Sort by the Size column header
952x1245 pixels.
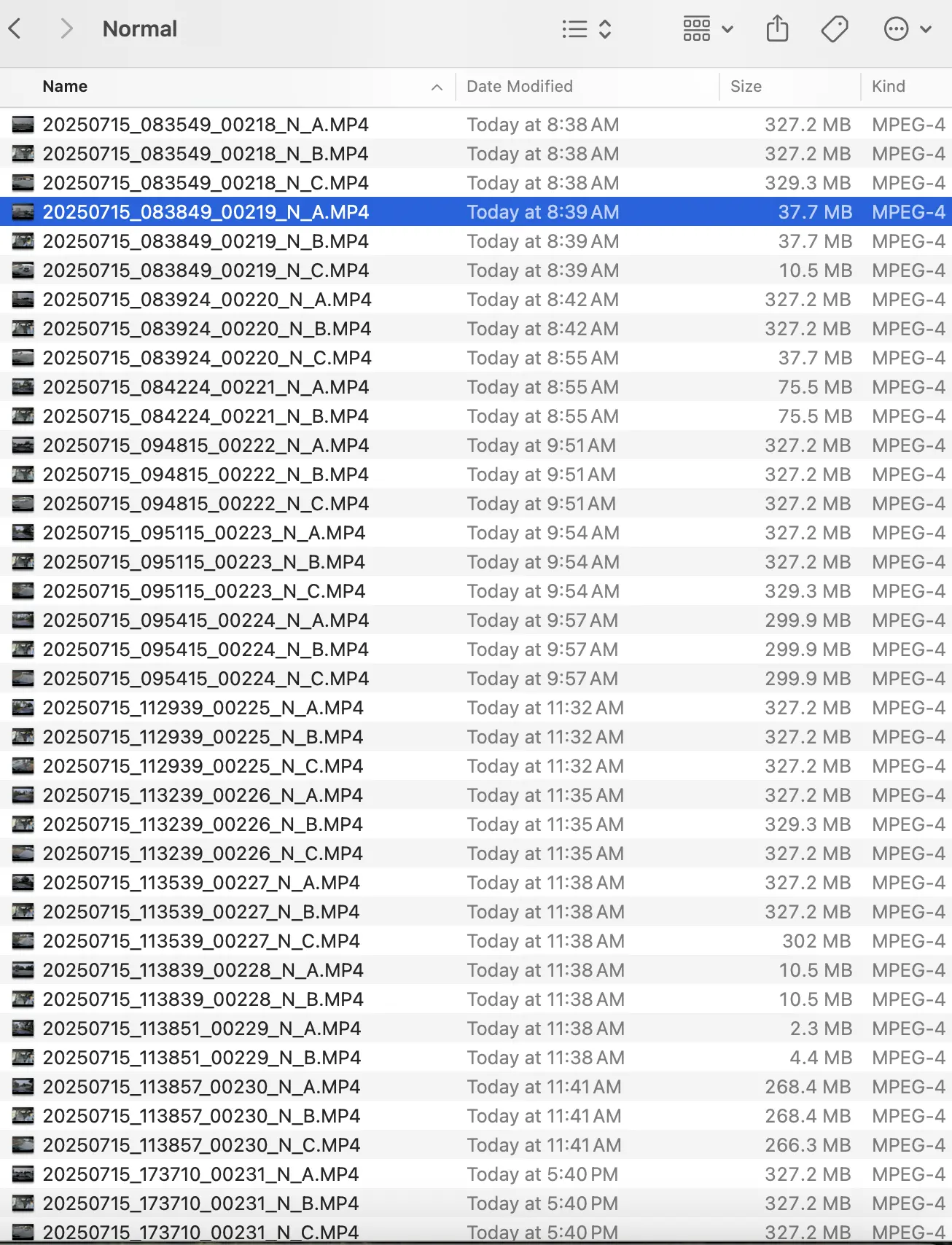[x=746, y=86]
